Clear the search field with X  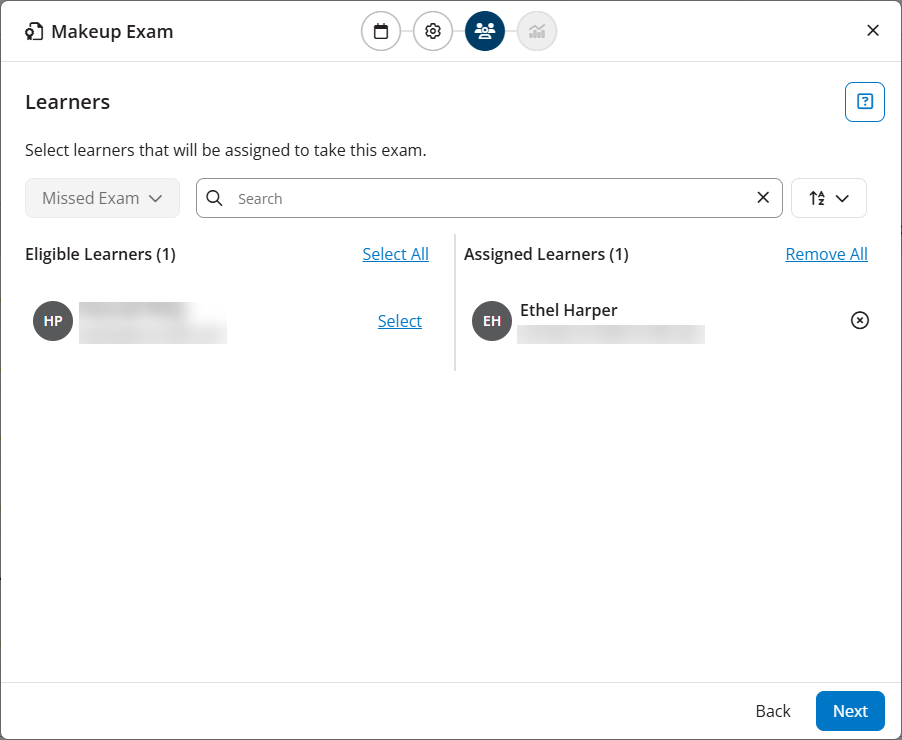[763, 198]
